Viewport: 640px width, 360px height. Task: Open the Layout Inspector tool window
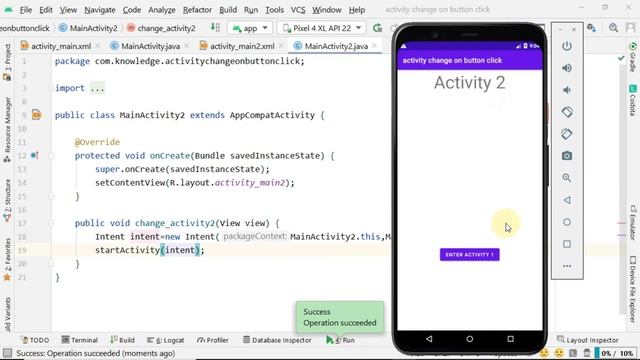tap(588, 340)
